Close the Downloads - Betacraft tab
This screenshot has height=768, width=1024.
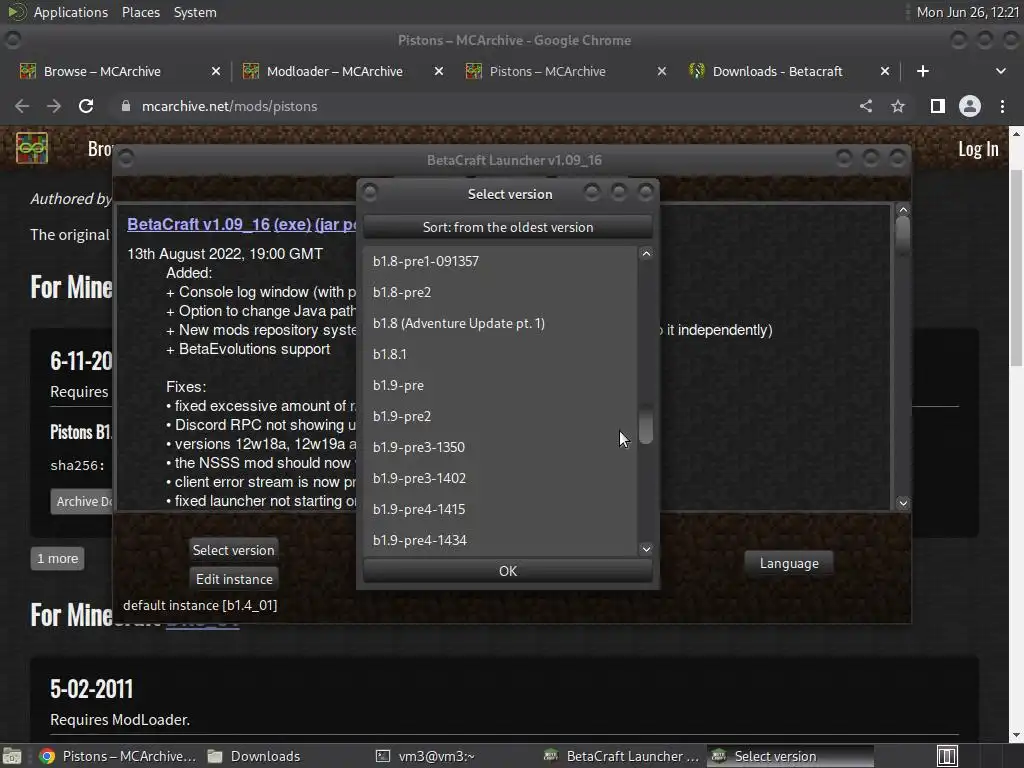coord(885,71)
